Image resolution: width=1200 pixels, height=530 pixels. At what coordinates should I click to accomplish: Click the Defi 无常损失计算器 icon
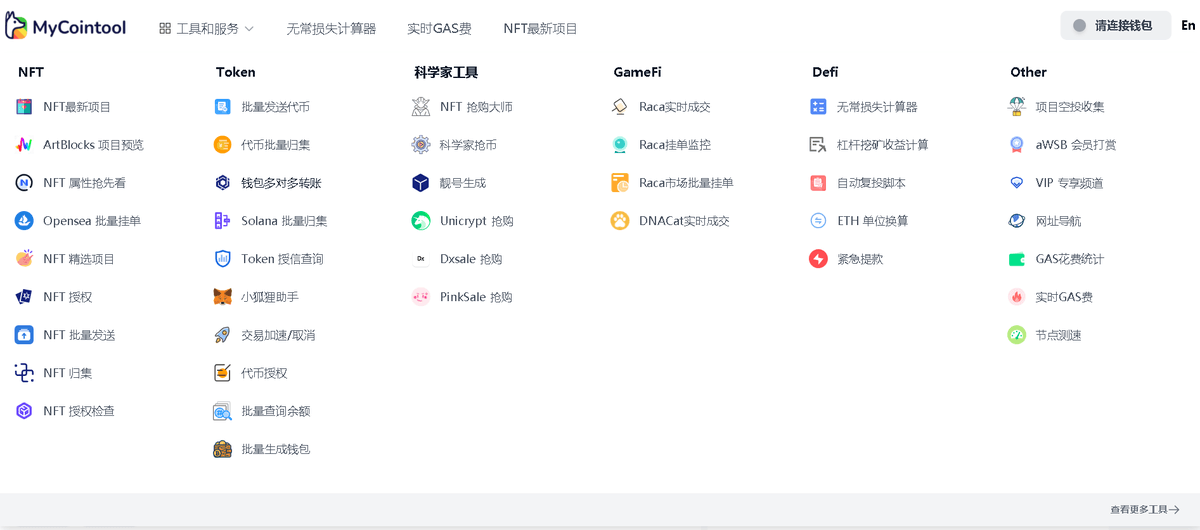coord(818,107)
